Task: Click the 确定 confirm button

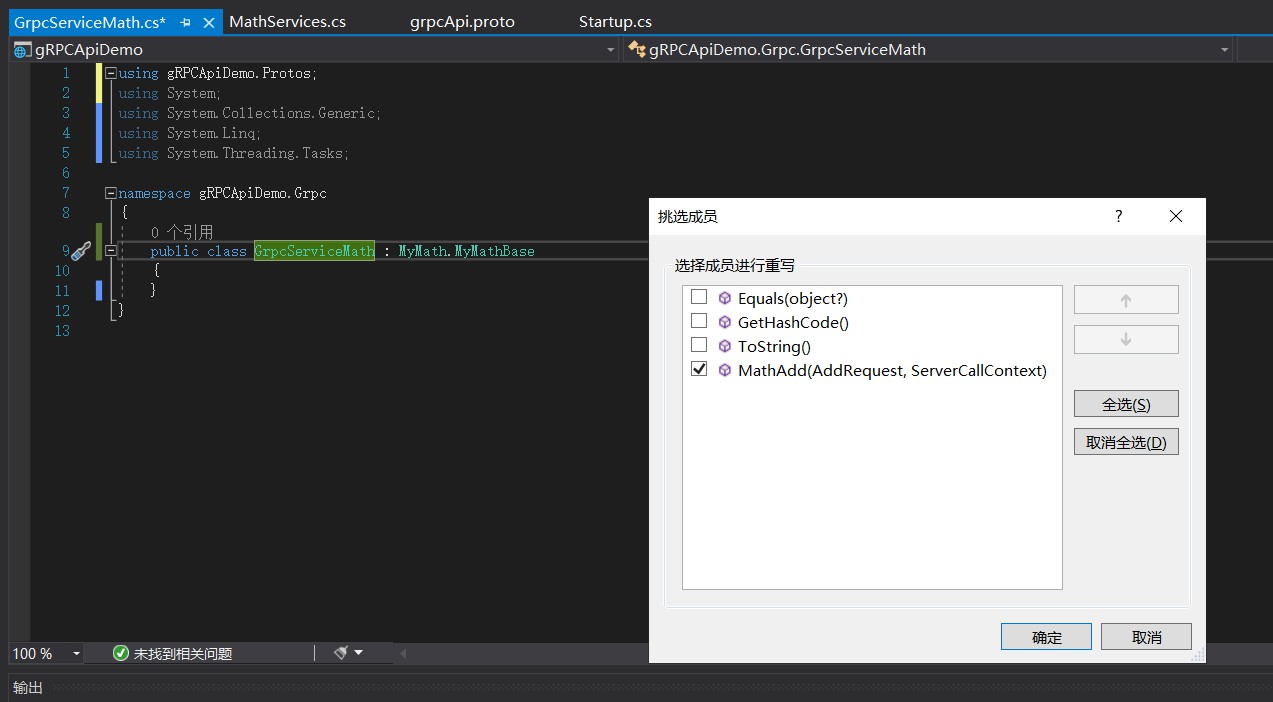Action: click(1046, 637)
